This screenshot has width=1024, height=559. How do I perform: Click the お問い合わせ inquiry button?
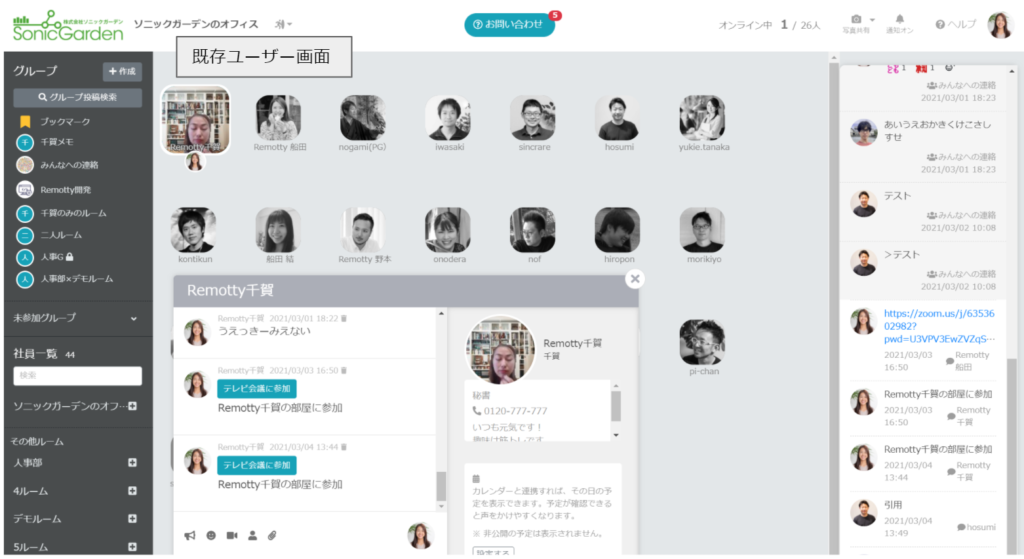click(x=509, y=25)
